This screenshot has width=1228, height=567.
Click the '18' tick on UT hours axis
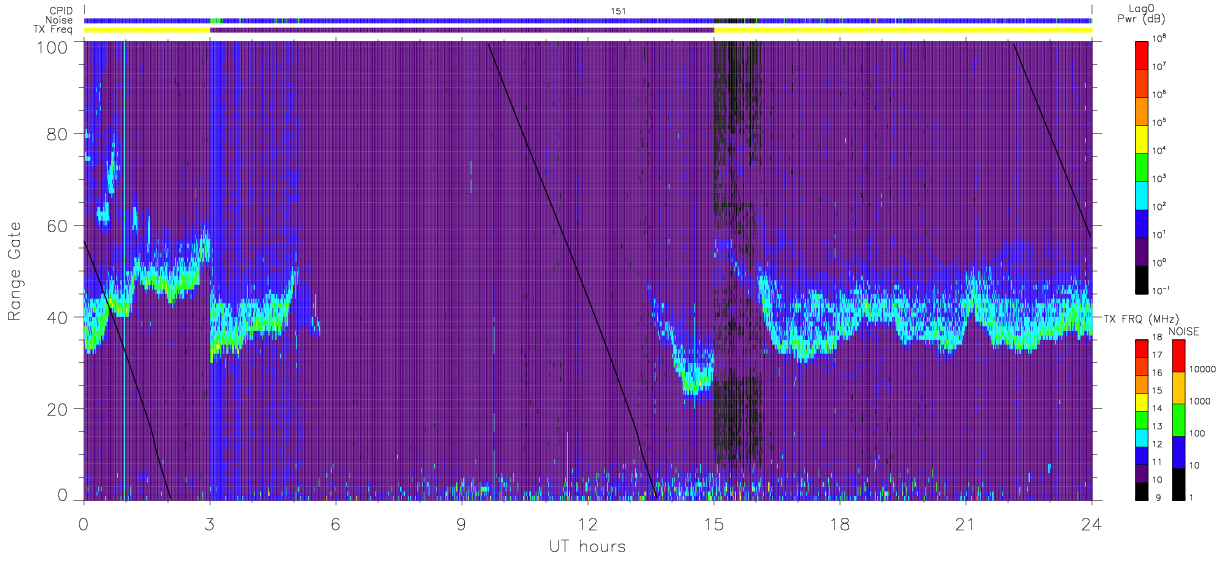pyautogui.click(x=839, y=524)
